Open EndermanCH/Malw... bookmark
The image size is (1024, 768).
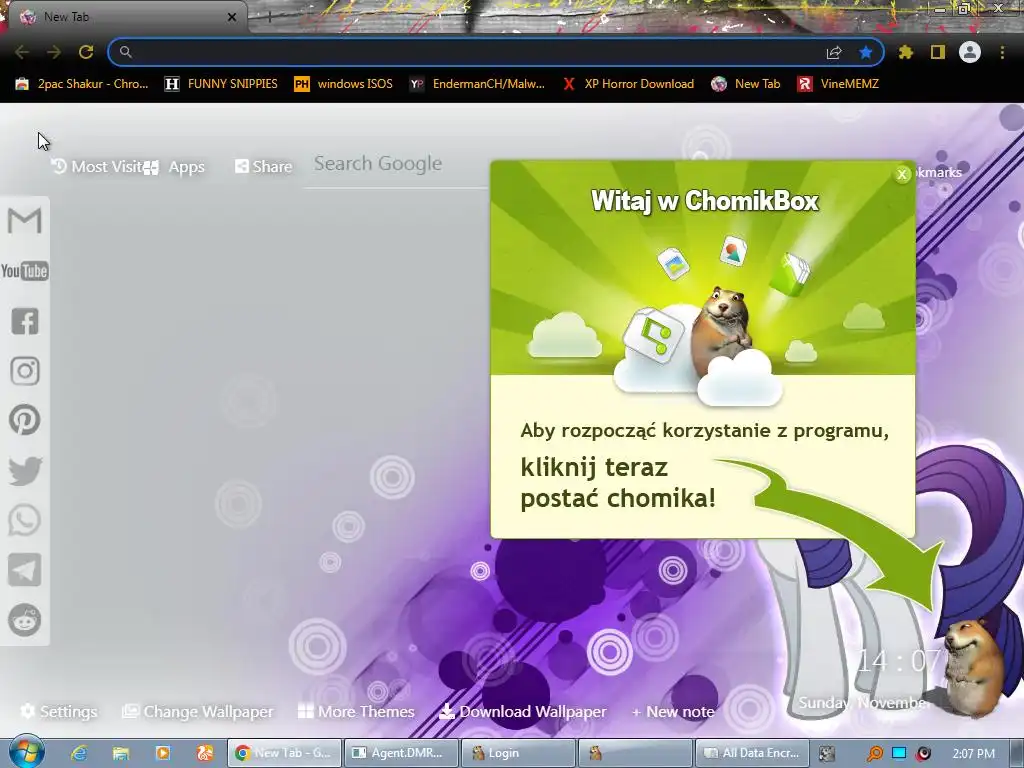pyautogui.click(x=477, y=84)
